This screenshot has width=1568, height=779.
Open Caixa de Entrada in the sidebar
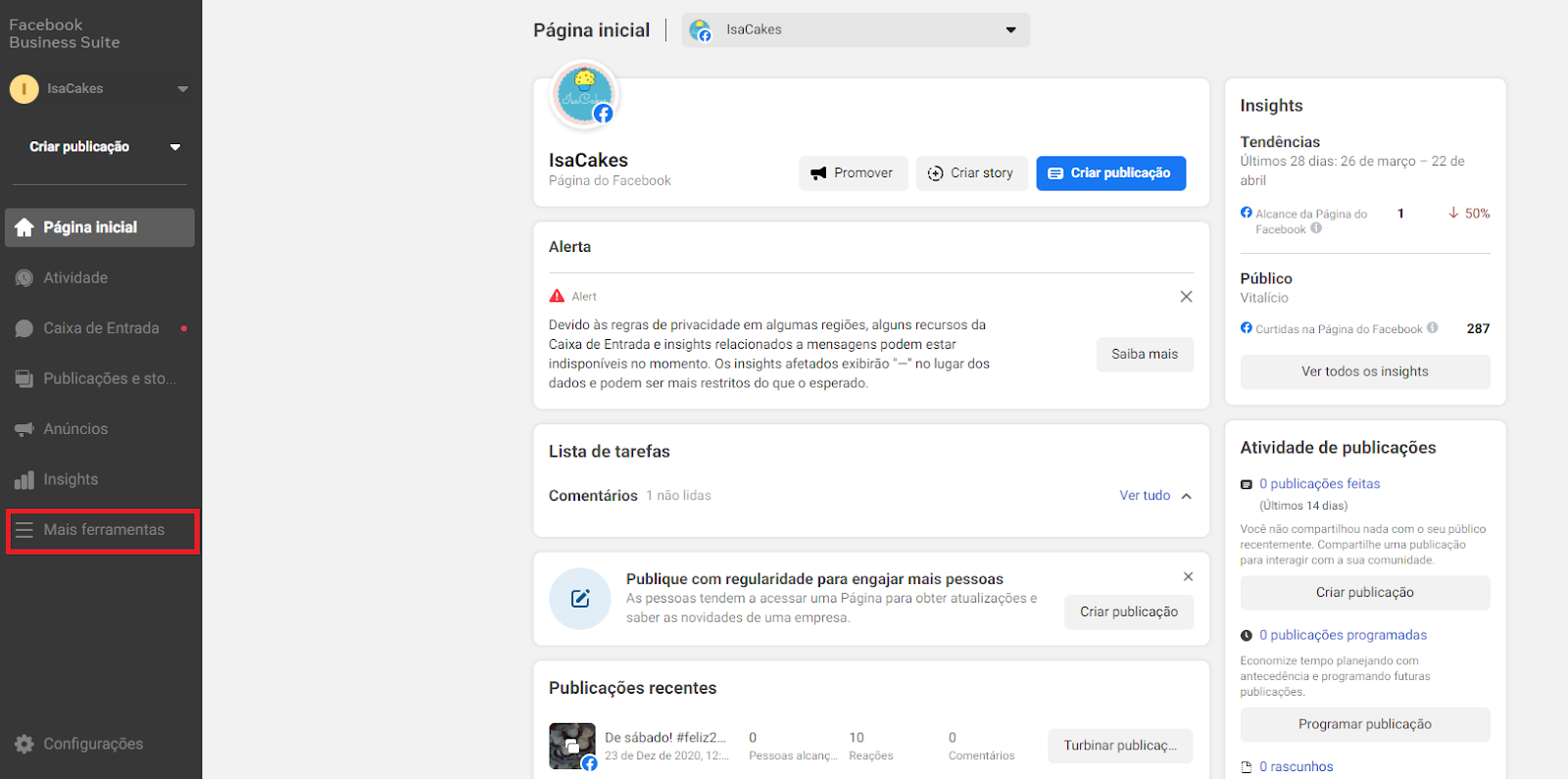(x=100, y=328)
